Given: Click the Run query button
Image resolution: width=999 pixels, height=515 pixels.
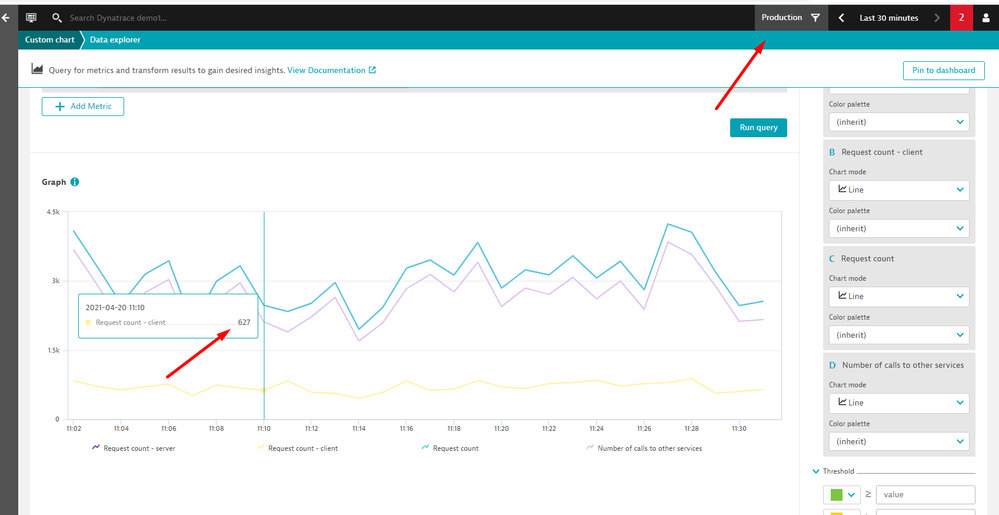Looking at the screenshot, I should click(x=758, y=128).
